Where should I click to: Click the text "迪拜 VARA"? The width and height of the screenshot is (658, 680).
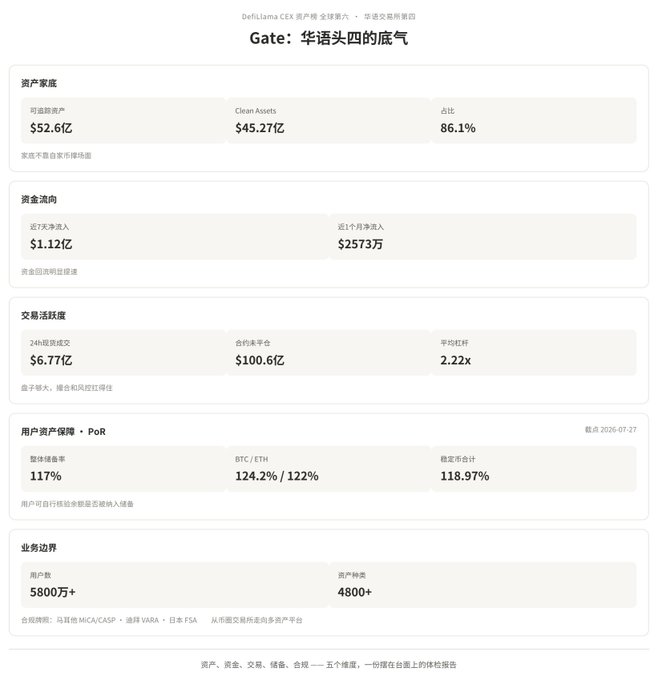142,620
